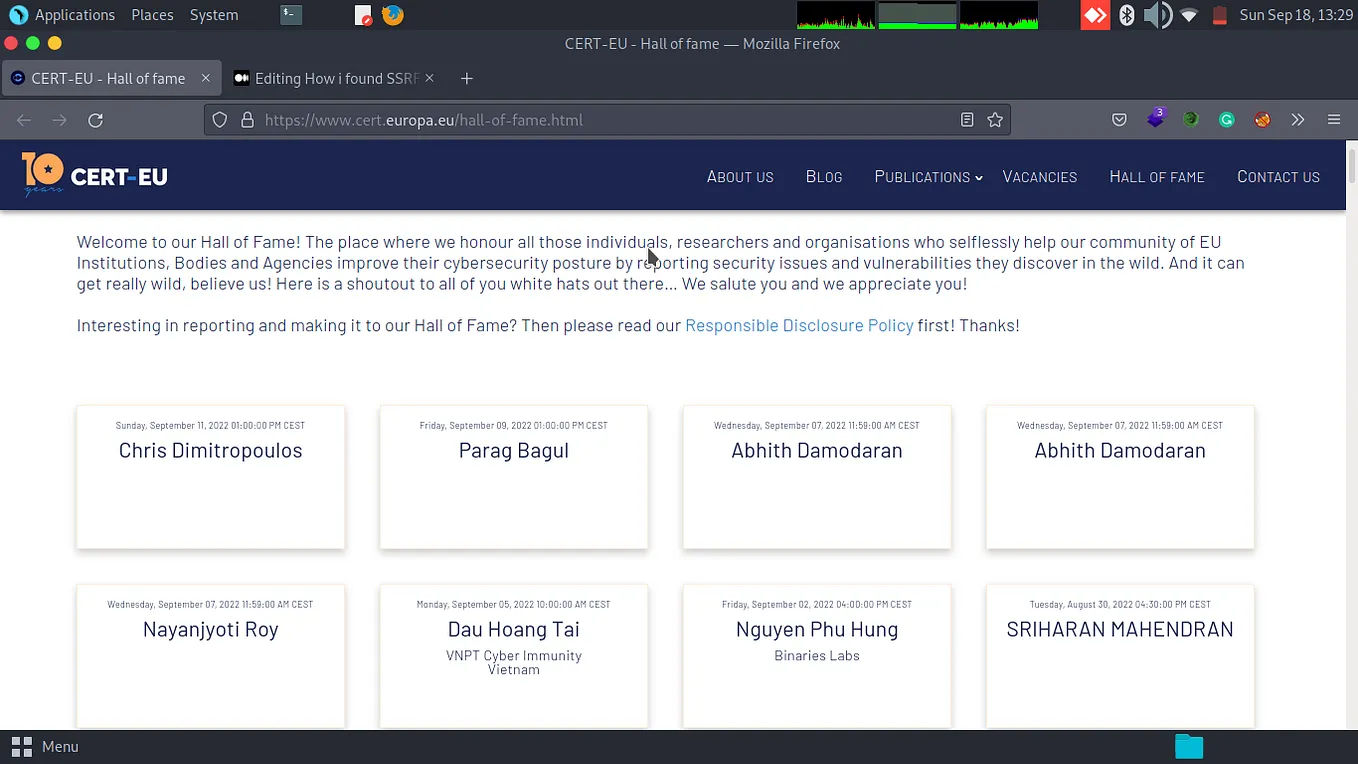Click the Wi-Fi indicator in the system tray
1358x764 pixels.
pyautogui.click(x=1188, y=15)
